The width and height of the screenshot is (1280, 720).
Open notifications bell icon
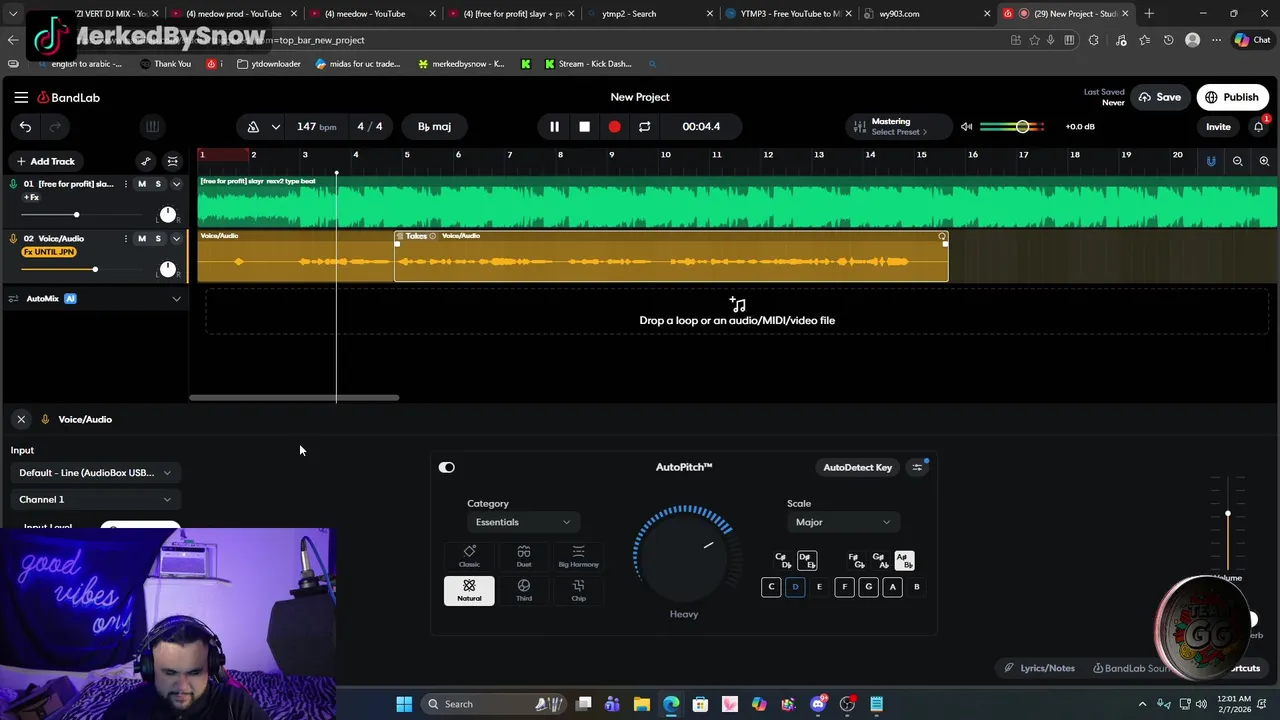pyautogui.click(x=1259, y=127)
